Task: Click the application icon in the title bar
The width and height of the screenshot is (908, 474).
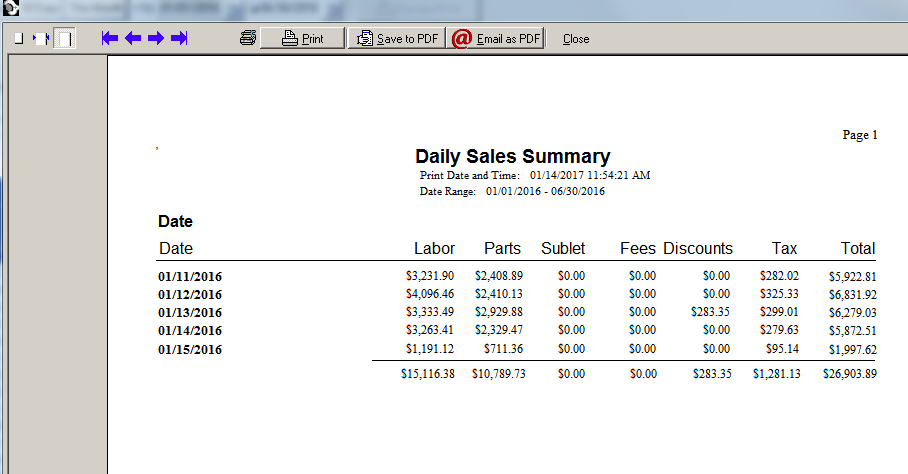Action: point(9,7)
